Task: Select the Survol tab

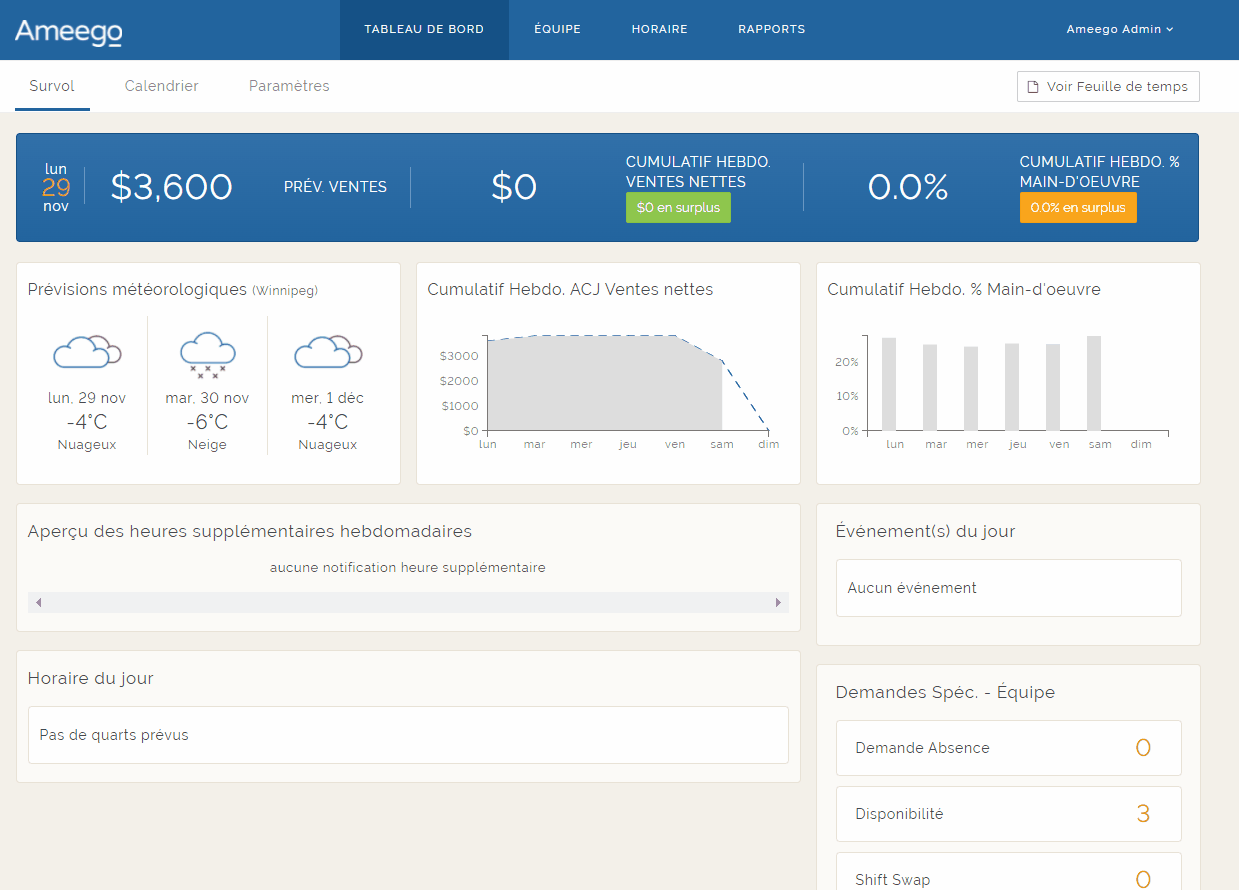Action: (52, 86)
